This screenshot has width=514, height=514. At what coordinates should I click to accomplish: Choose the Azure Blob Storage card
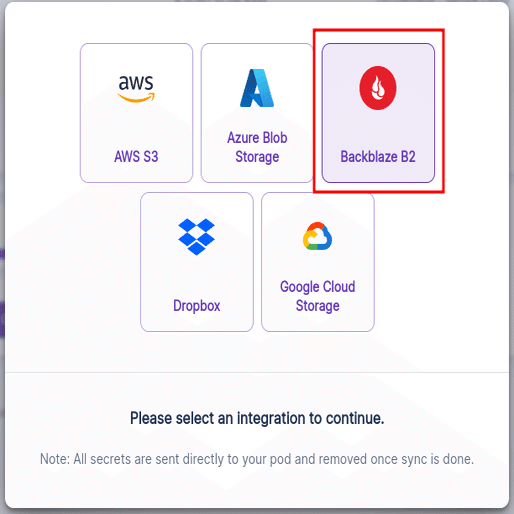(x=257, y=113)
